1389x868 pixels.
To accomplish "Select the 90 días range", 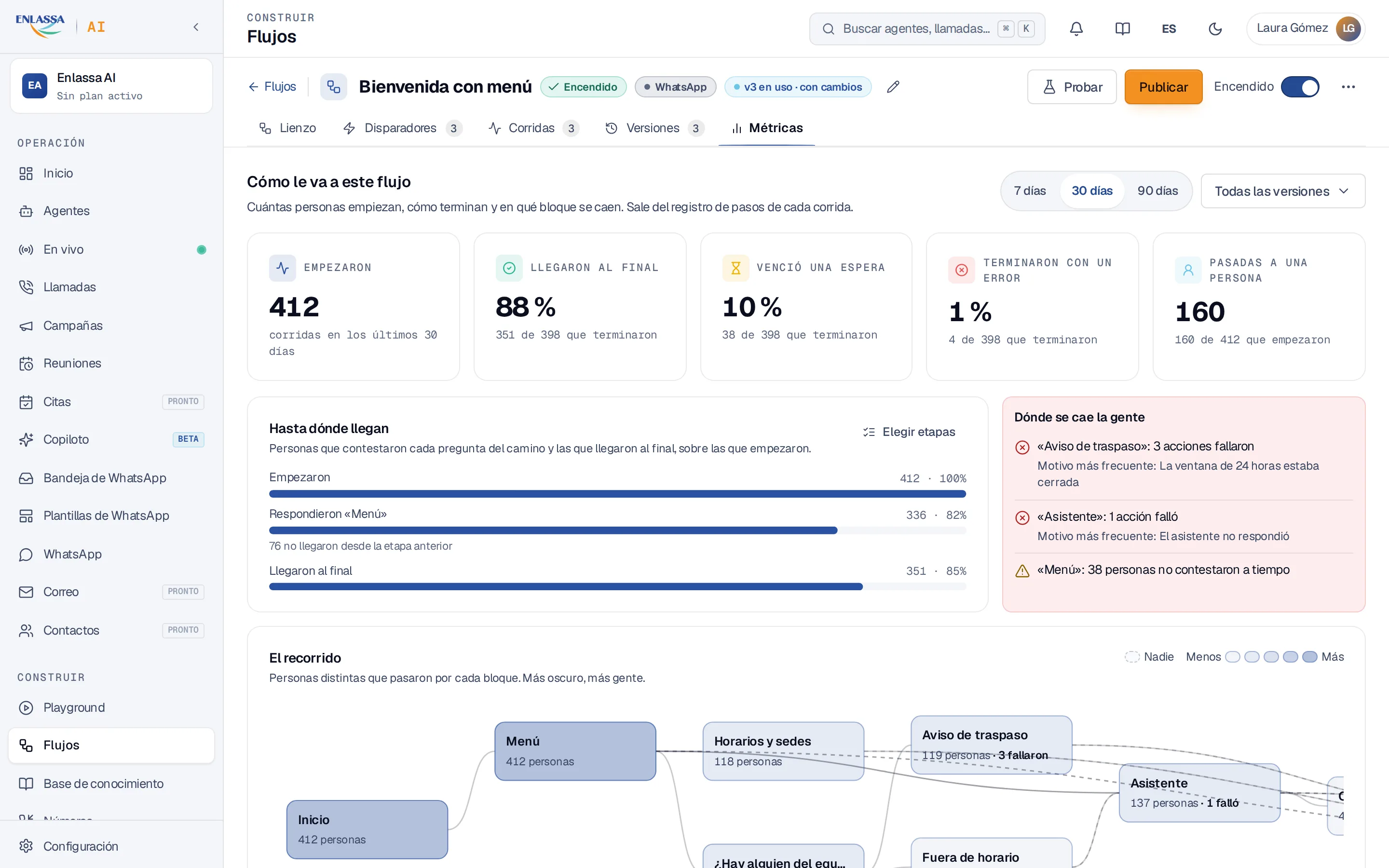I will 1157,191.
